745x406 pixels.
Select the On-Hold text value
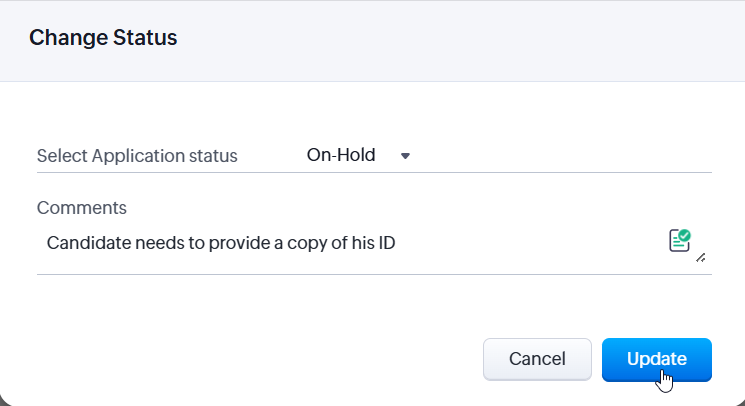pos(341,155)
